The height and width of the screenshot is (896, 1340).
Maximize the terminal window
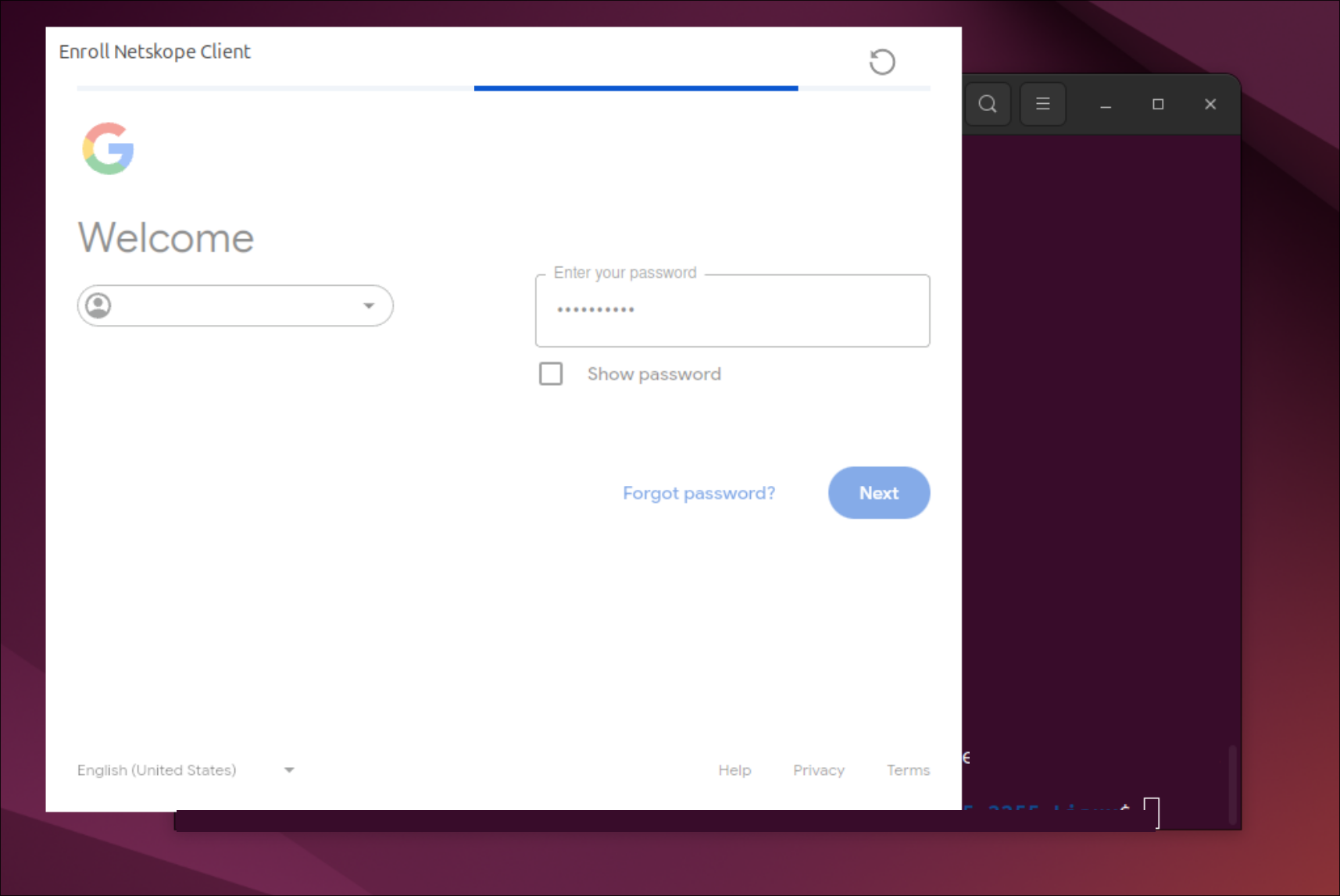tap(1158, 104)
